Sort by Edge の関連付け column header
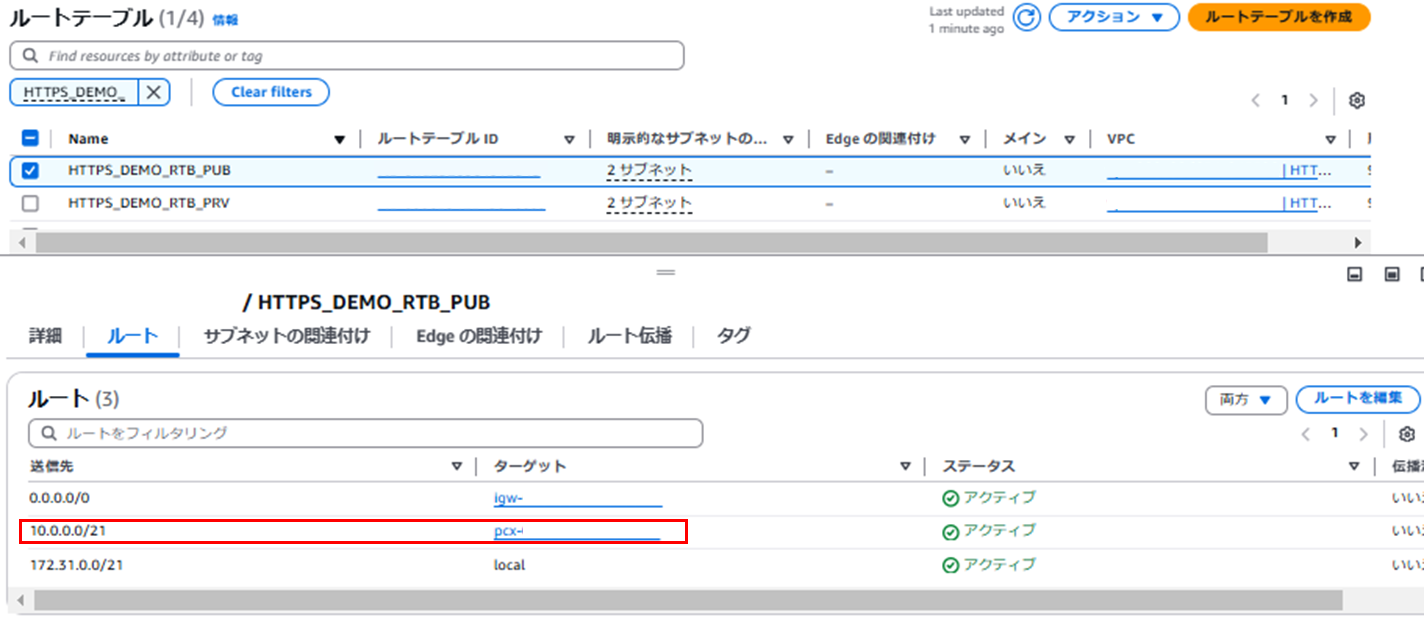 pyautogui.click(x=965, y=140)
